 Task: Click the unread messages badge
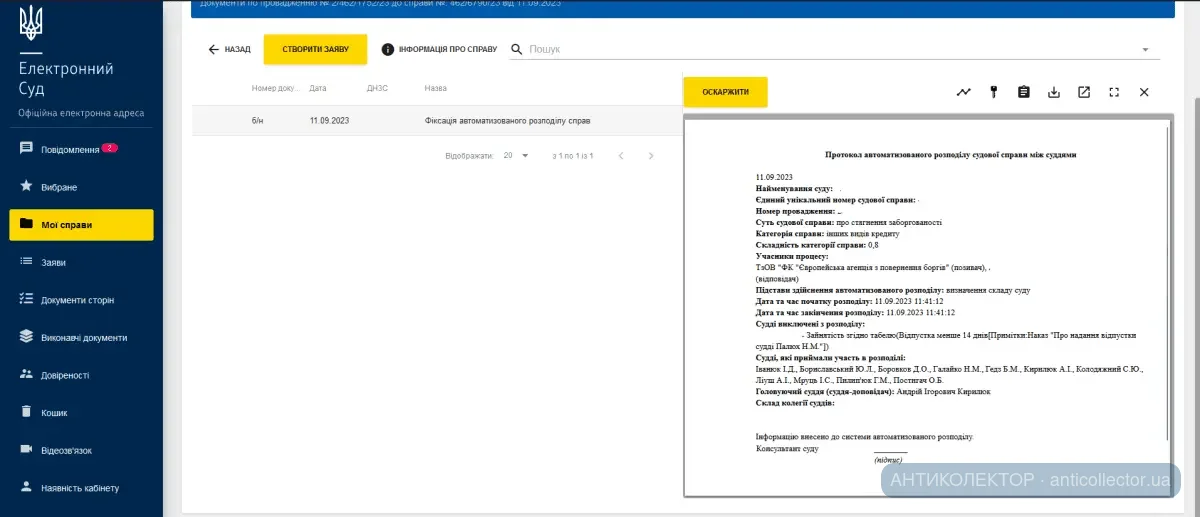click(110, 148)
